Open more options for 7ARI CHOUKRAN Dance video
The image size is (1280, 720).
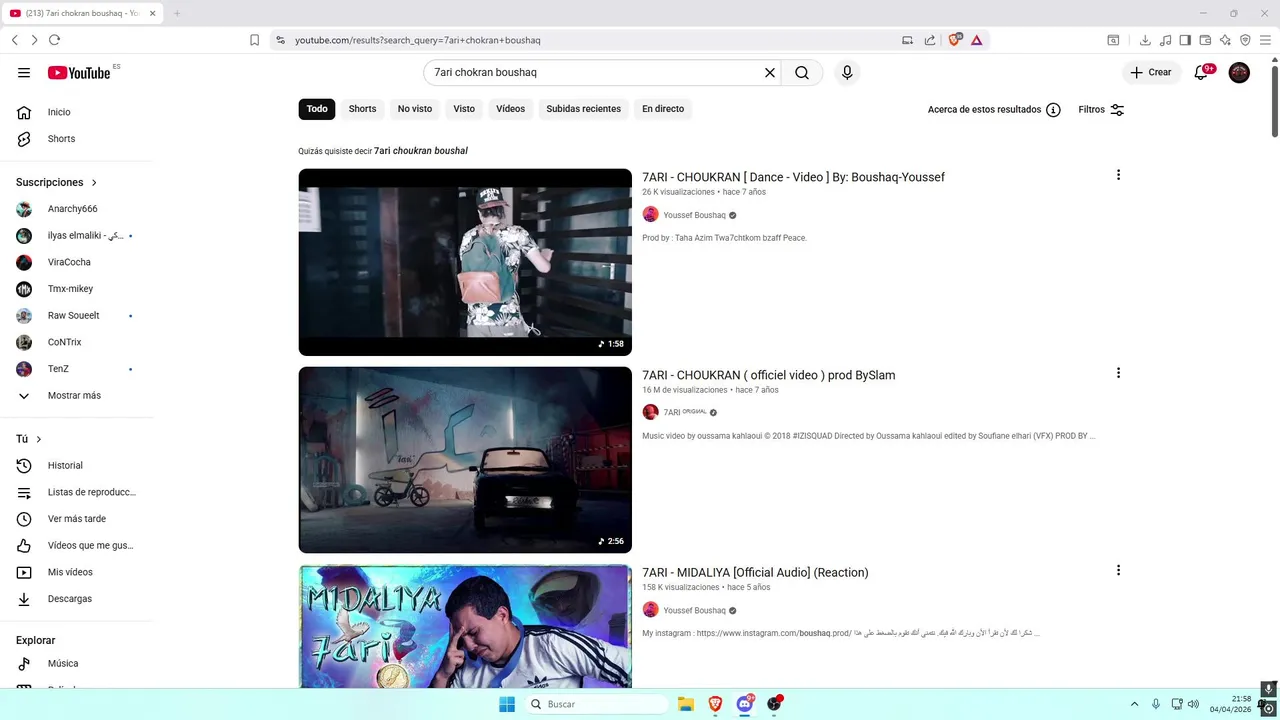point(1118,175)
